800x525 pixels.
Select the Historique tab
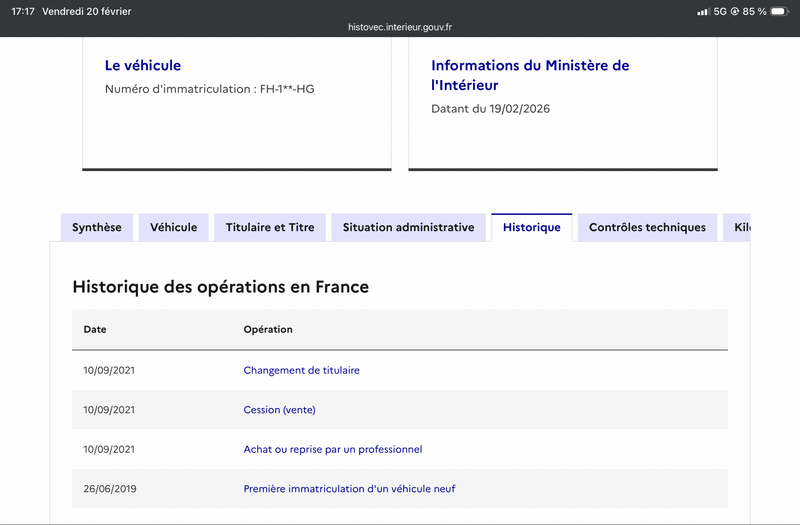(x=531, y=227)
